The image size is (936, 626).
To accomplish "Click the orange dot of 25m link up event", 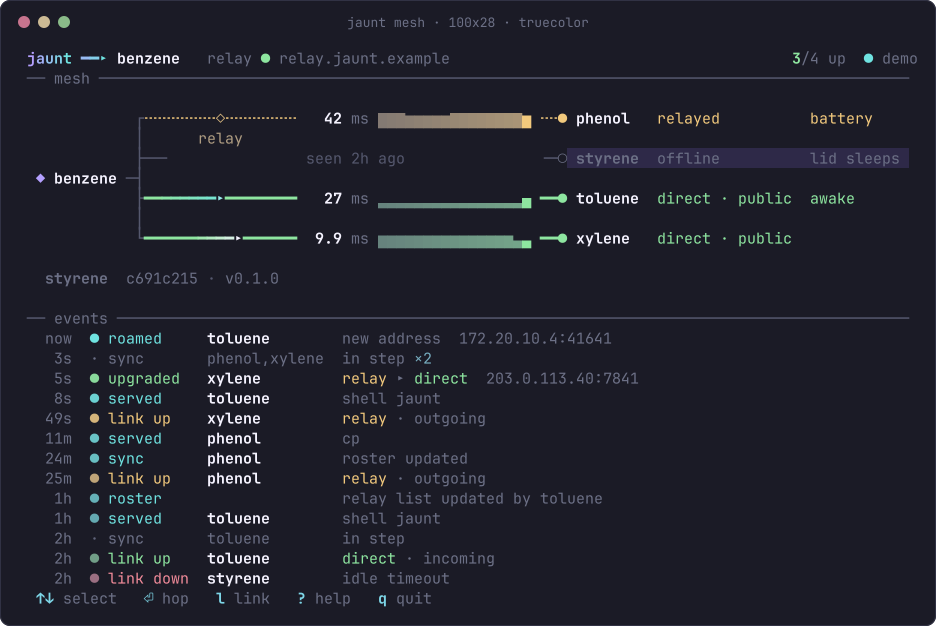I will point(94,479).
